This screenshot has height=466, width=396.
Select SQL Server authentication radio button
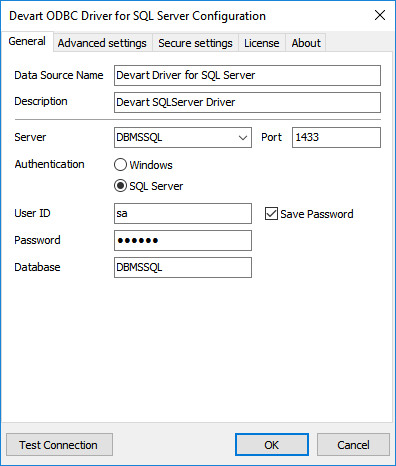click(120, 186)
